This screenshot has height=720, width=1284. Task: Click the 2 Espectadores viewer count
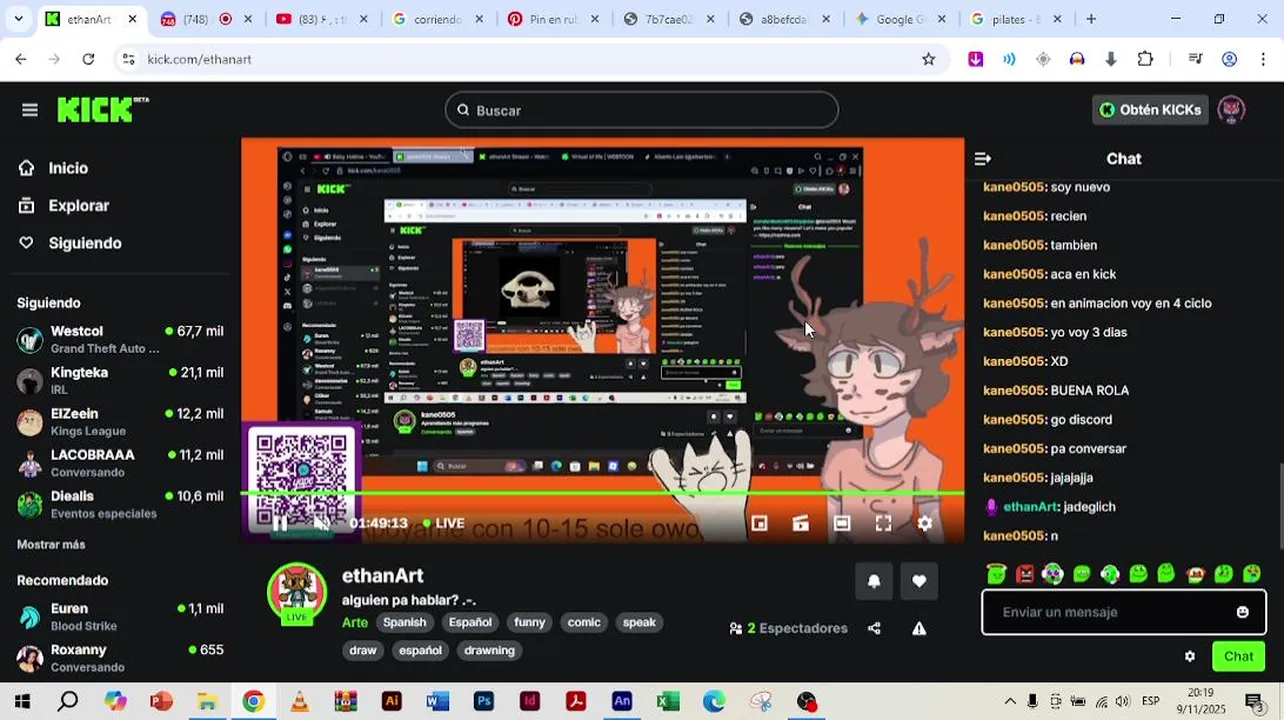[788, 628]
